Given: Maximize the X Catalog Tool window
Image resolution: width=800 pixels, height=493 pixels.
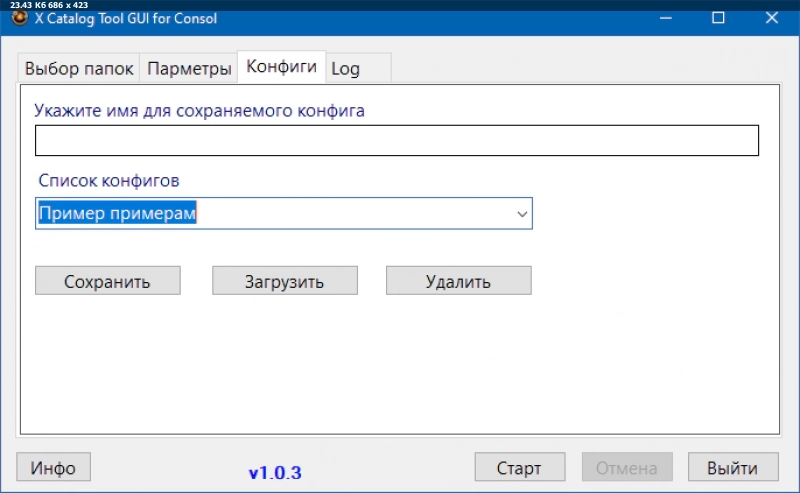Looking at the screenshot, I should [718, 18].
